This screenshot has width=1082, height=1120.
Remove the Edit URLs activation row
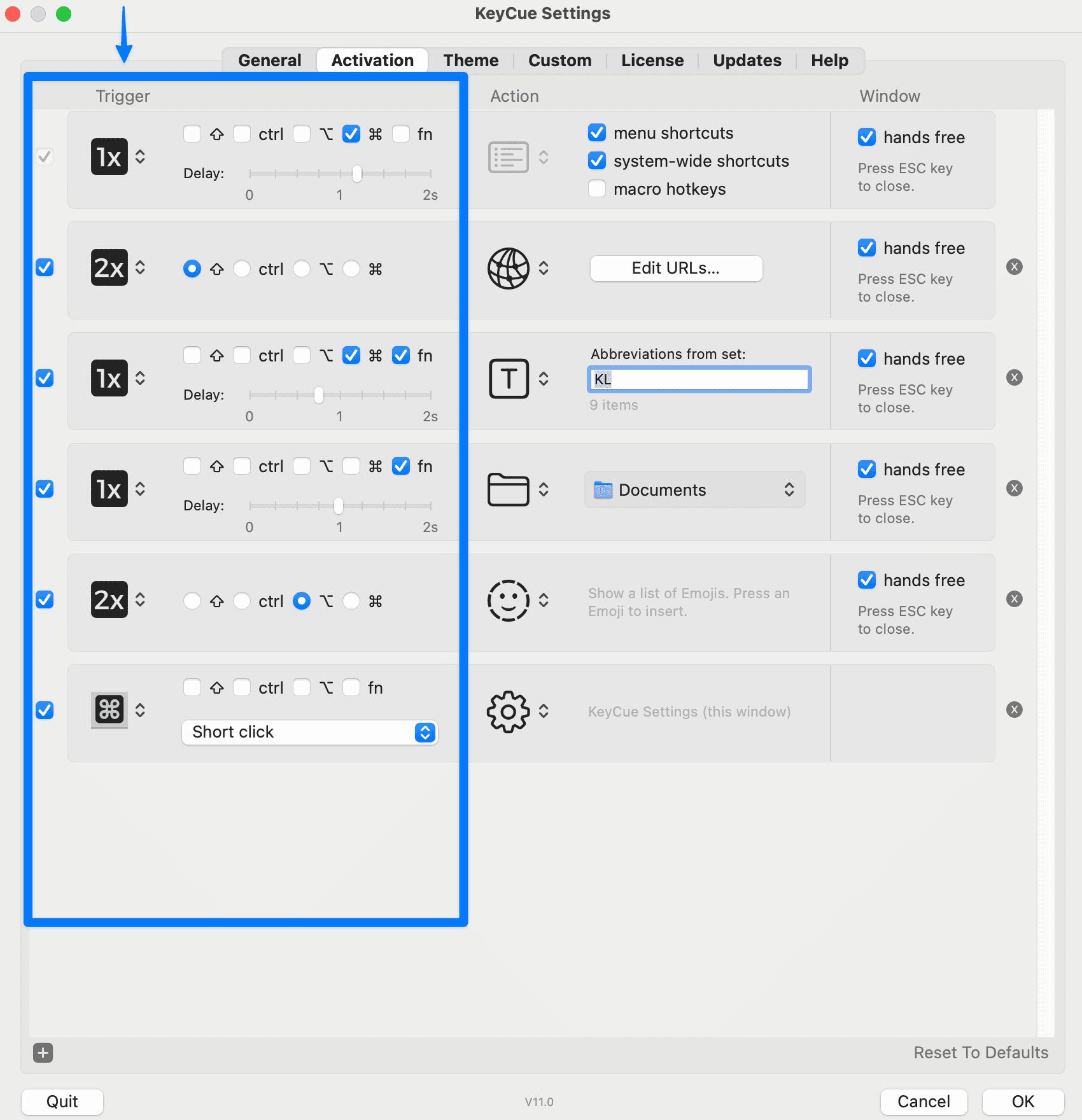(1015, 267)
